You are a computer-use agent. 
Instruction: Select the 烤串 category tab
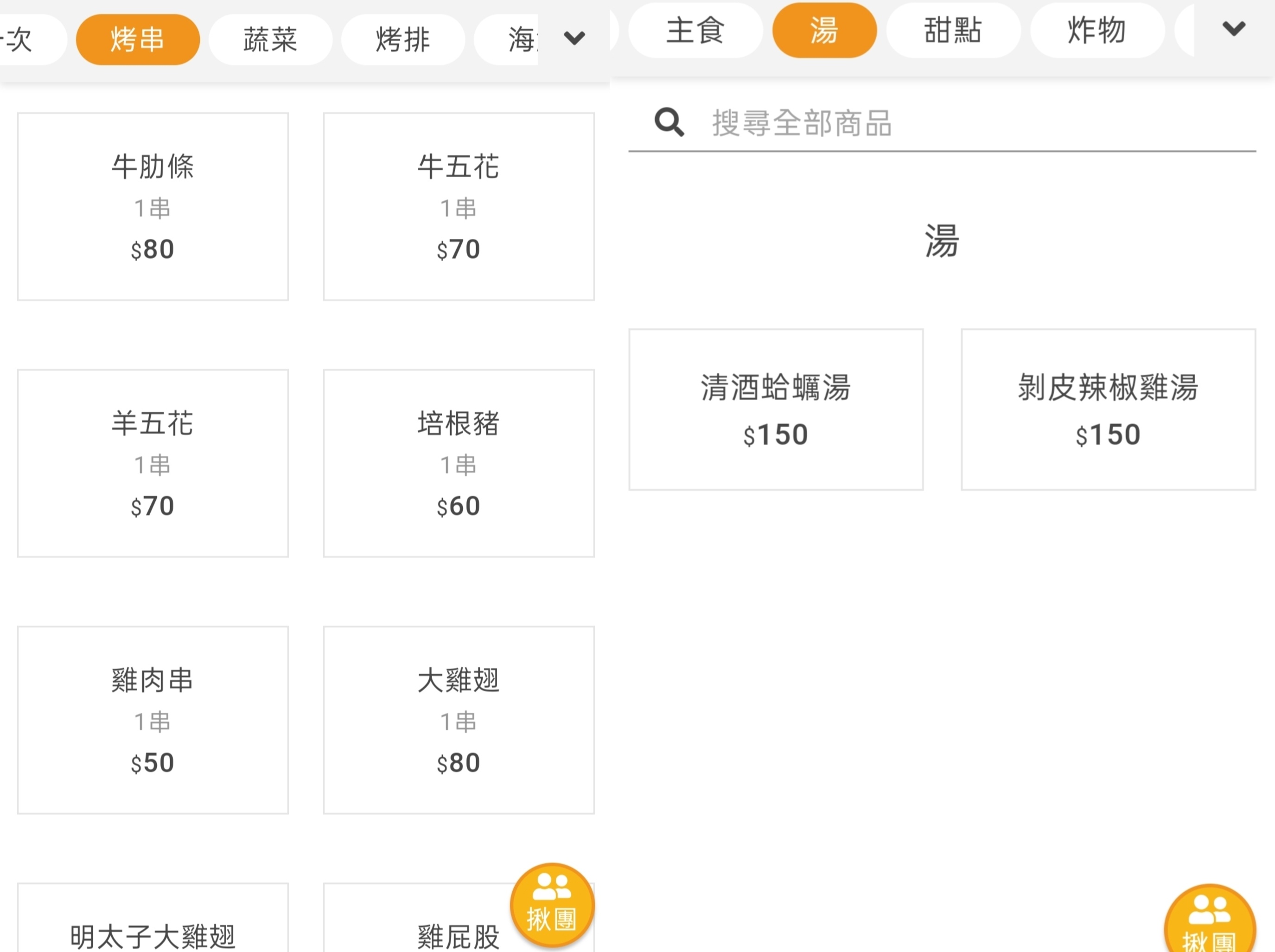click(x=138, y=39)
